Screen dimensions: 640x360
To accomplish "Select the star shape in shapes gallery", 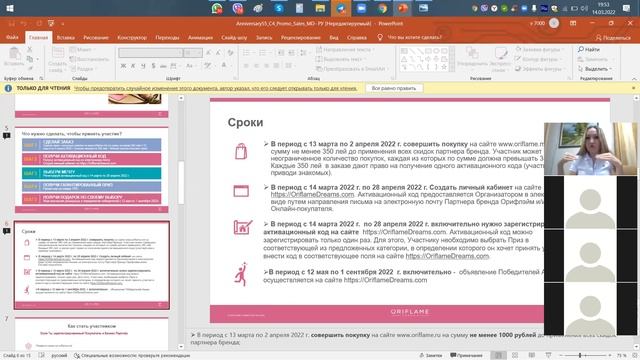I will coord(444,67).
